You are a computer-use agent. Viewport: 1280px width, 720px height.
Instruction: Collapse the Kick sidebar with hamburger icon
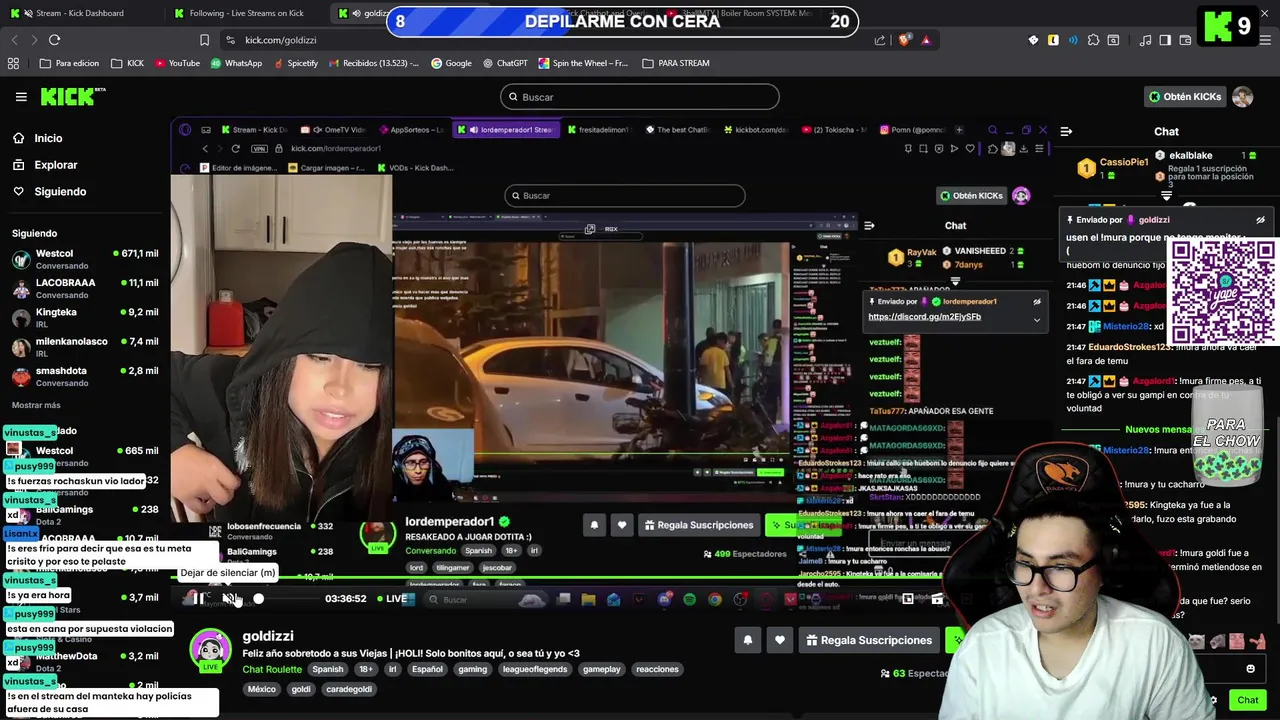click(21, 97)
